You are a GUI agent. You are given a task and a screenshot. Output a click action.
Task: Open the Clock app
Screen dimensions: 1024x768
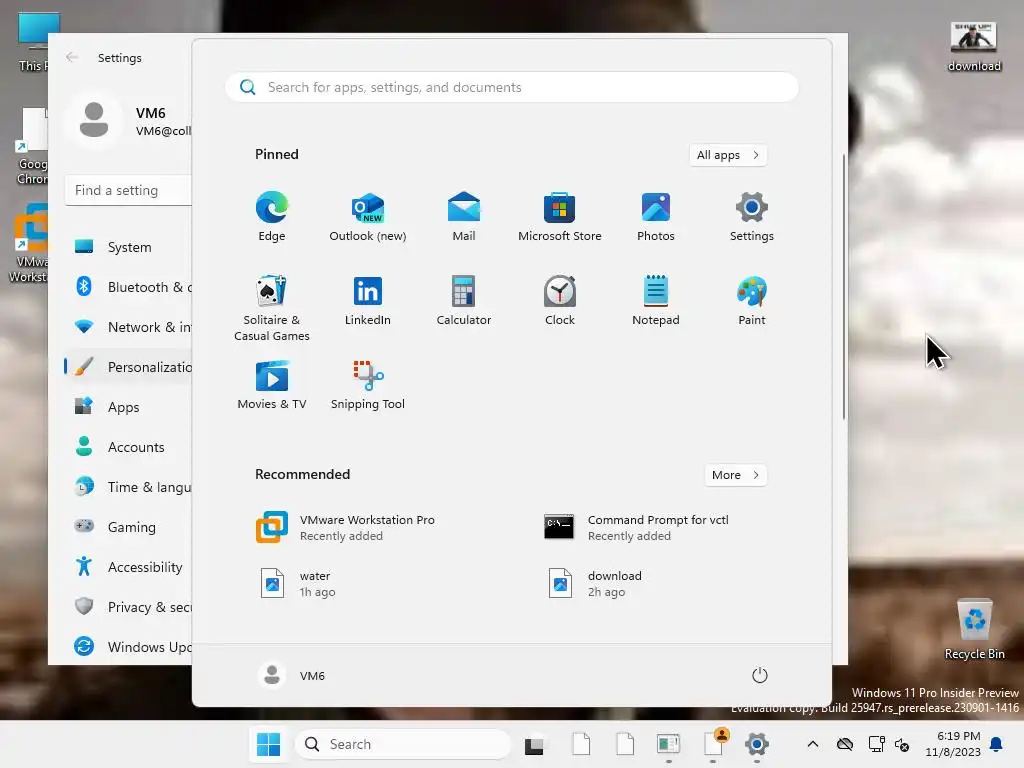point(560,301)
